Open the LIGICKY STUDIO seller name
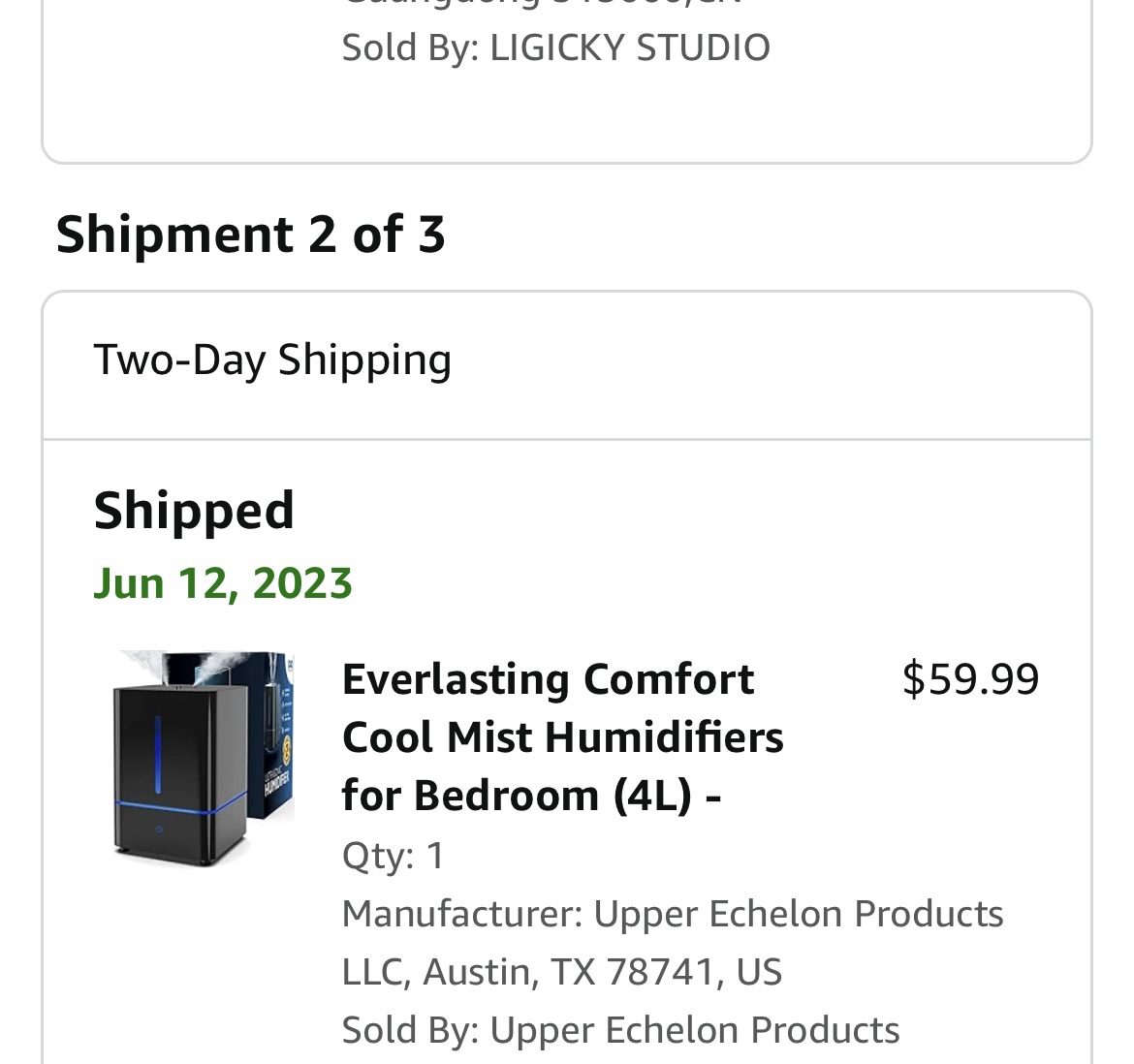This screenshot has height=1064, width=1134. tap(630, 47)
